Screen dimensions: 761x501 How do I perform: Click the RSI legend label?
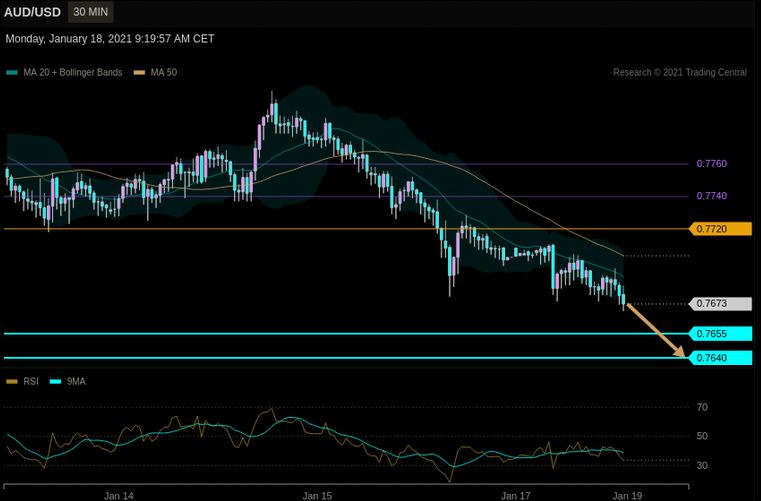[x=31, y=382]
